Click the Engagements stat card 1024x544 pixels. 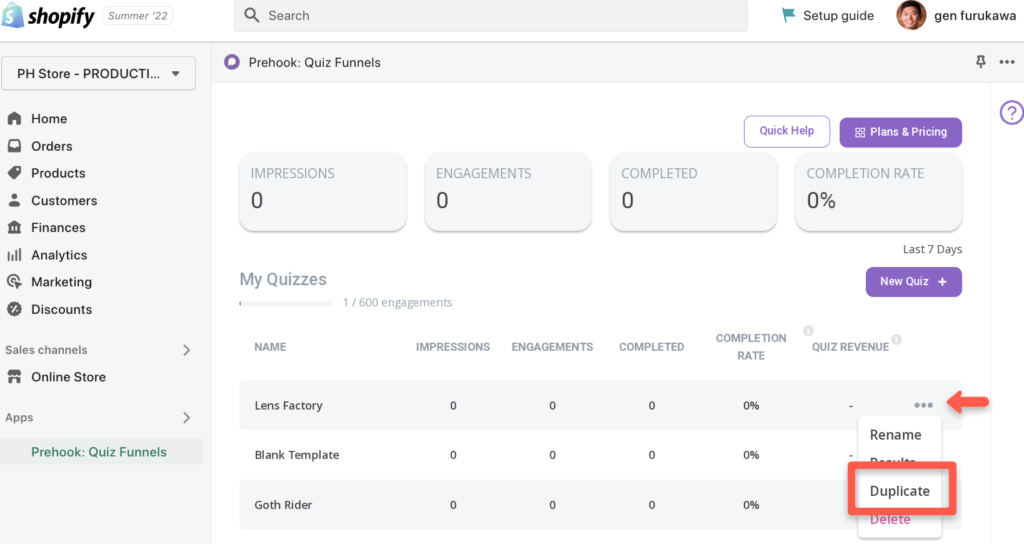[508, 191]
